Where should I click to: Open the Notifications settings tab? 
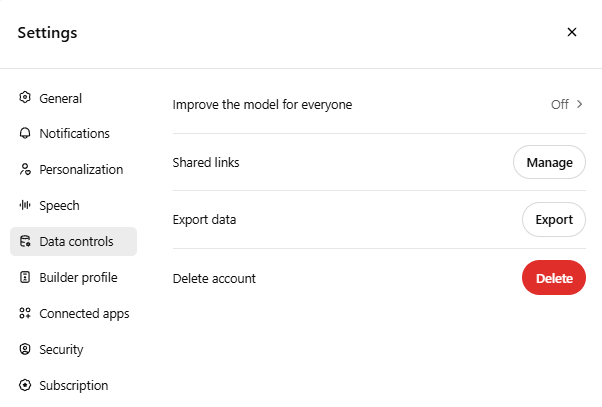(x=73, y=133)
